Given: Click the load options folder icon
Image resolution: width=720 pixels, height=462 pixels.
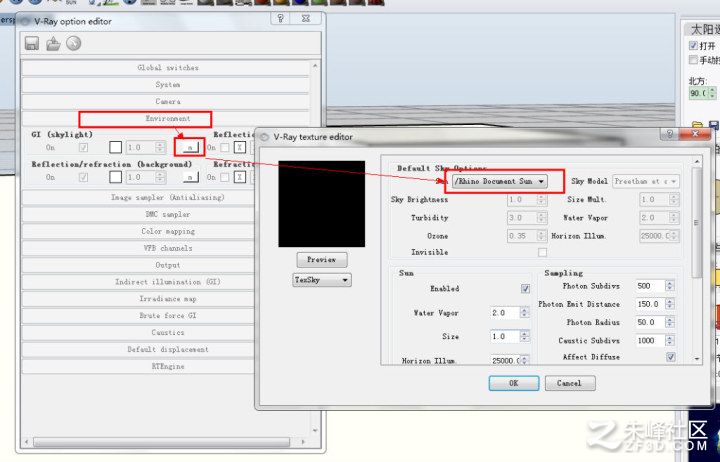Looking at the screenshot, I should tap(53, 44).
